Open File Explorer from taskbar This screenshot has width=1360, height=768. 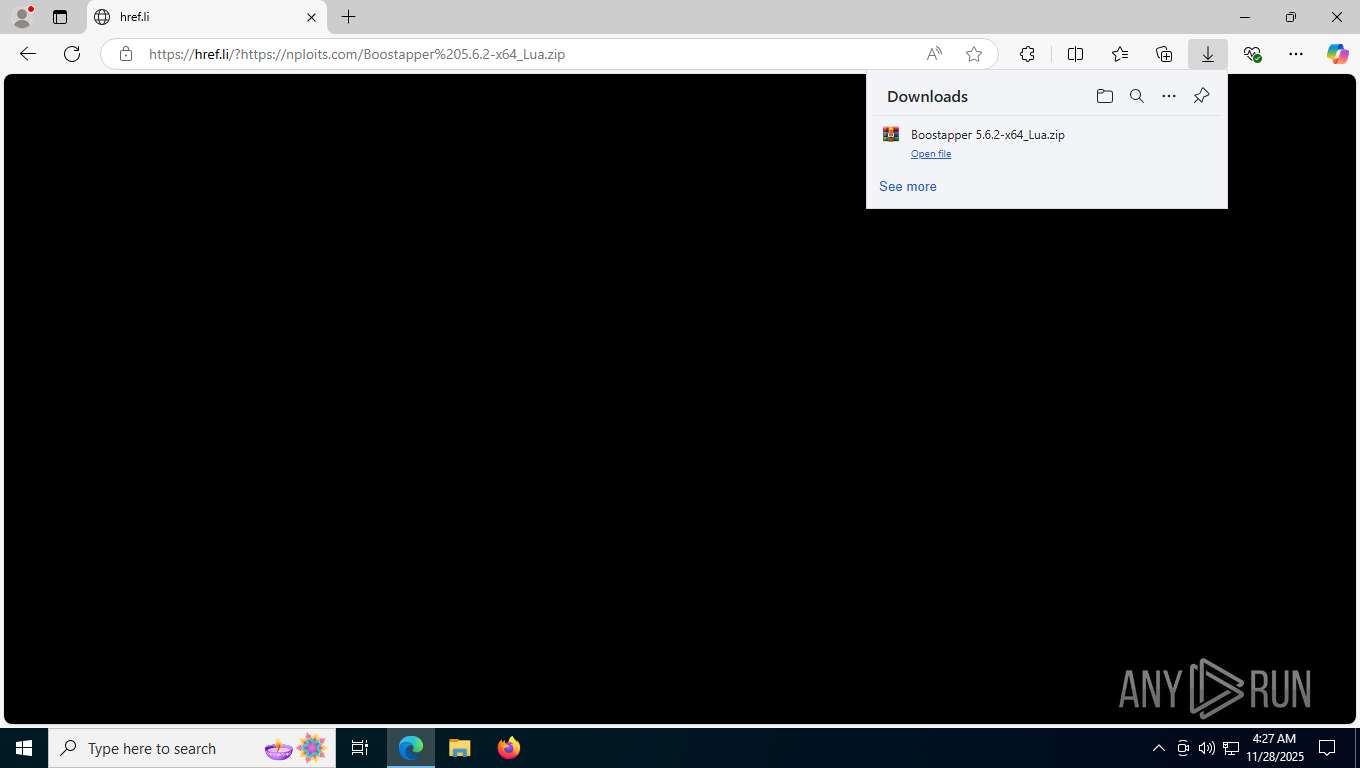click(x=459, y=748)
